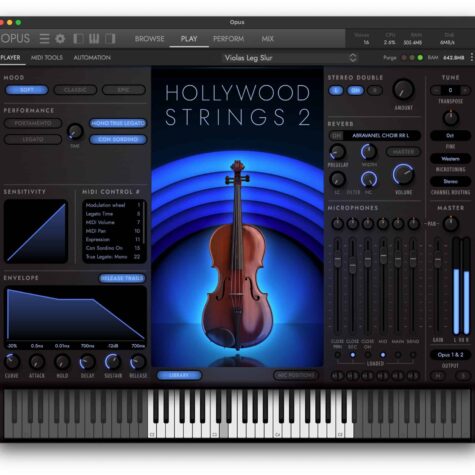
Task: Set Stereo Double to right channel R
Action: point(375,90)
